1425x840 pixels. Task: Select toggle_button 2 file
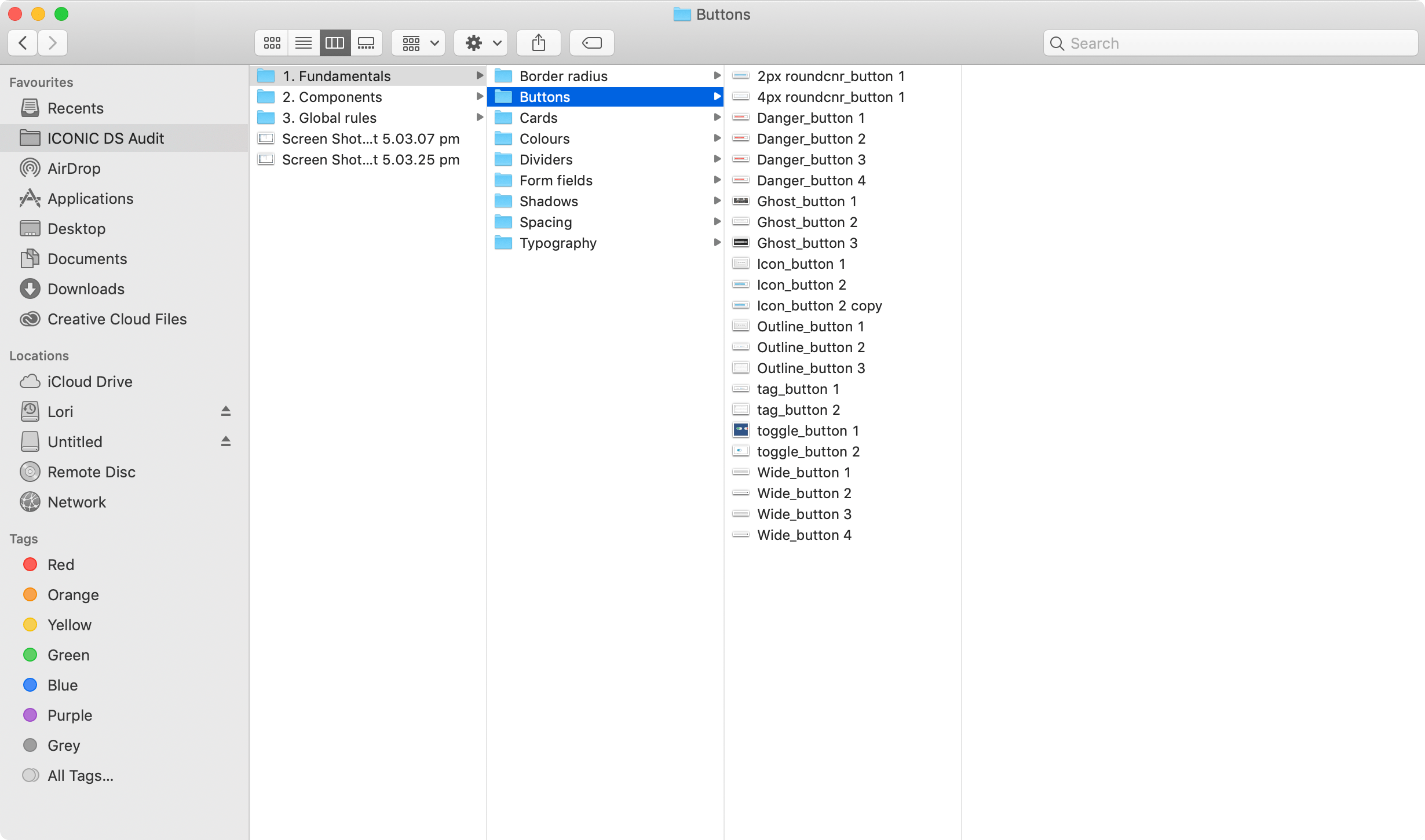843,451
